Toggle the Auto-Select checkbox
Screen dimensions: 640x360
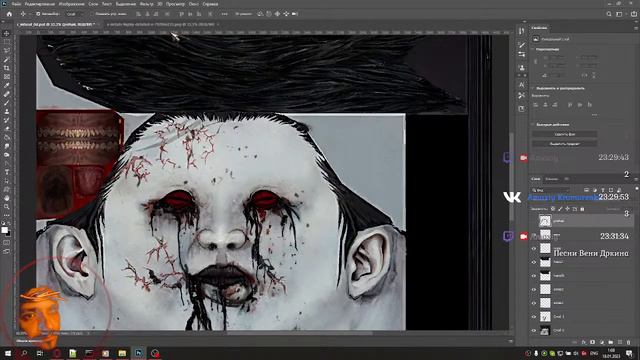pyautogui.click(x=38, y=14)
